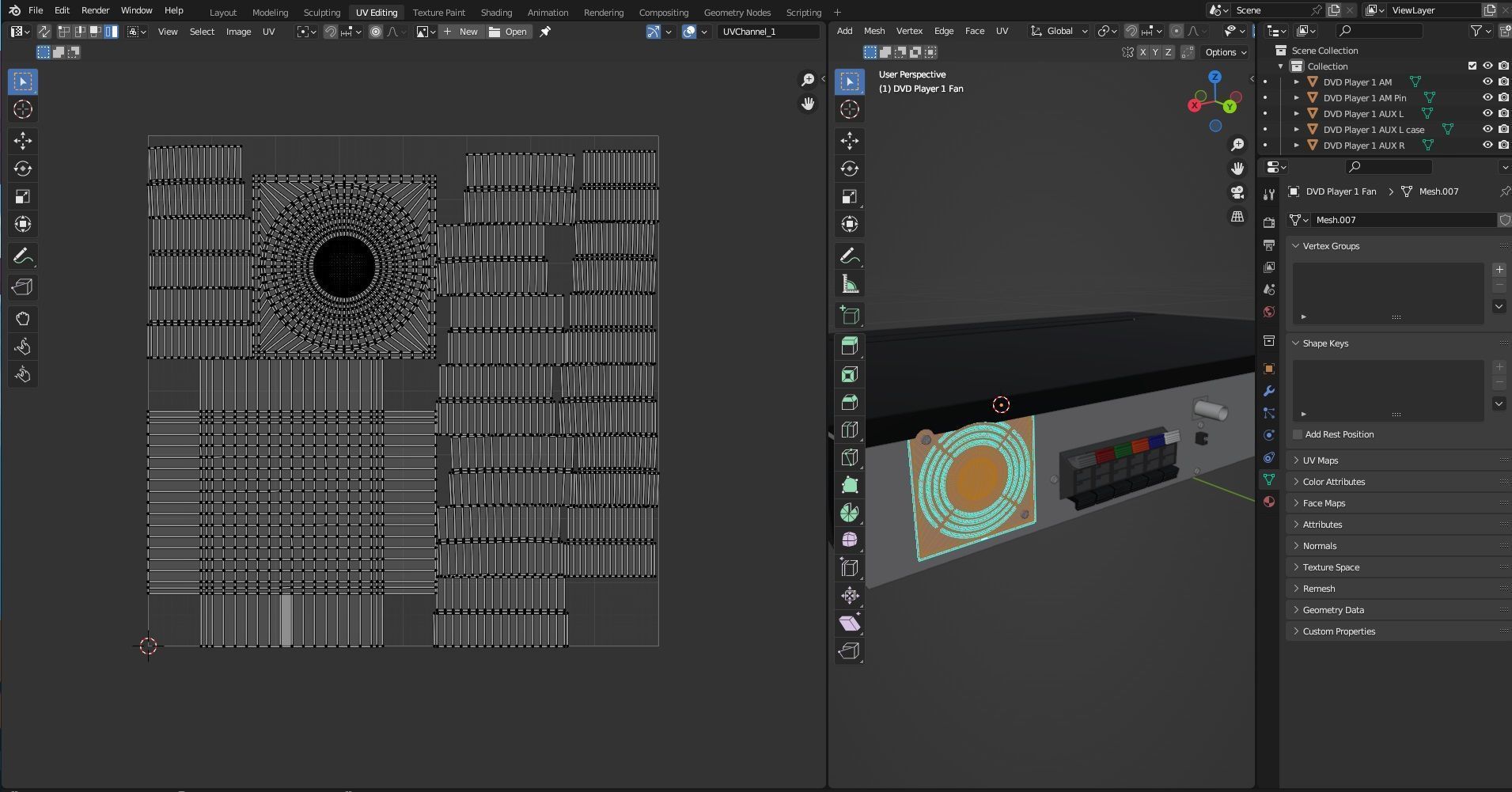
Task: Switch to the Texture Paint workspace tab
Action: point(438,13)
